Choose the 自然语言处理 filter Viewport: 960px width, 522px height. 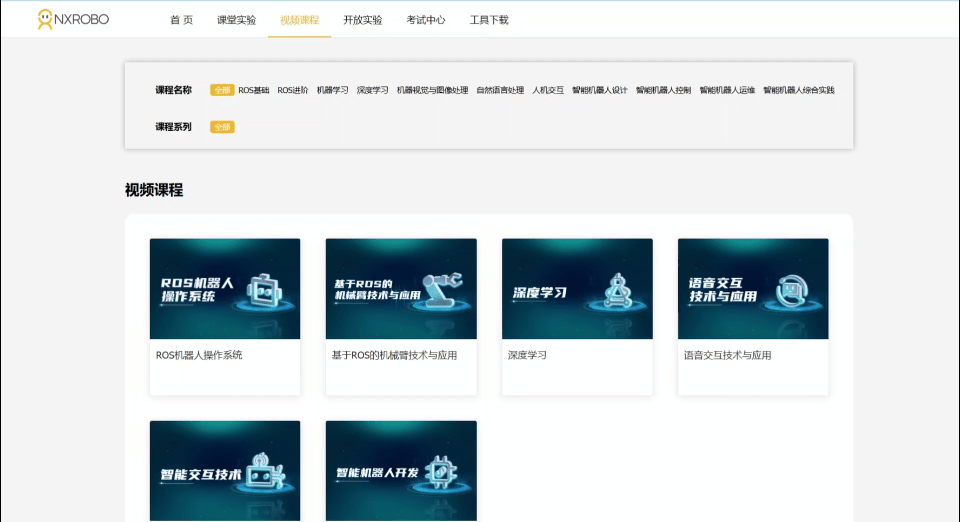tap(500, 90)
